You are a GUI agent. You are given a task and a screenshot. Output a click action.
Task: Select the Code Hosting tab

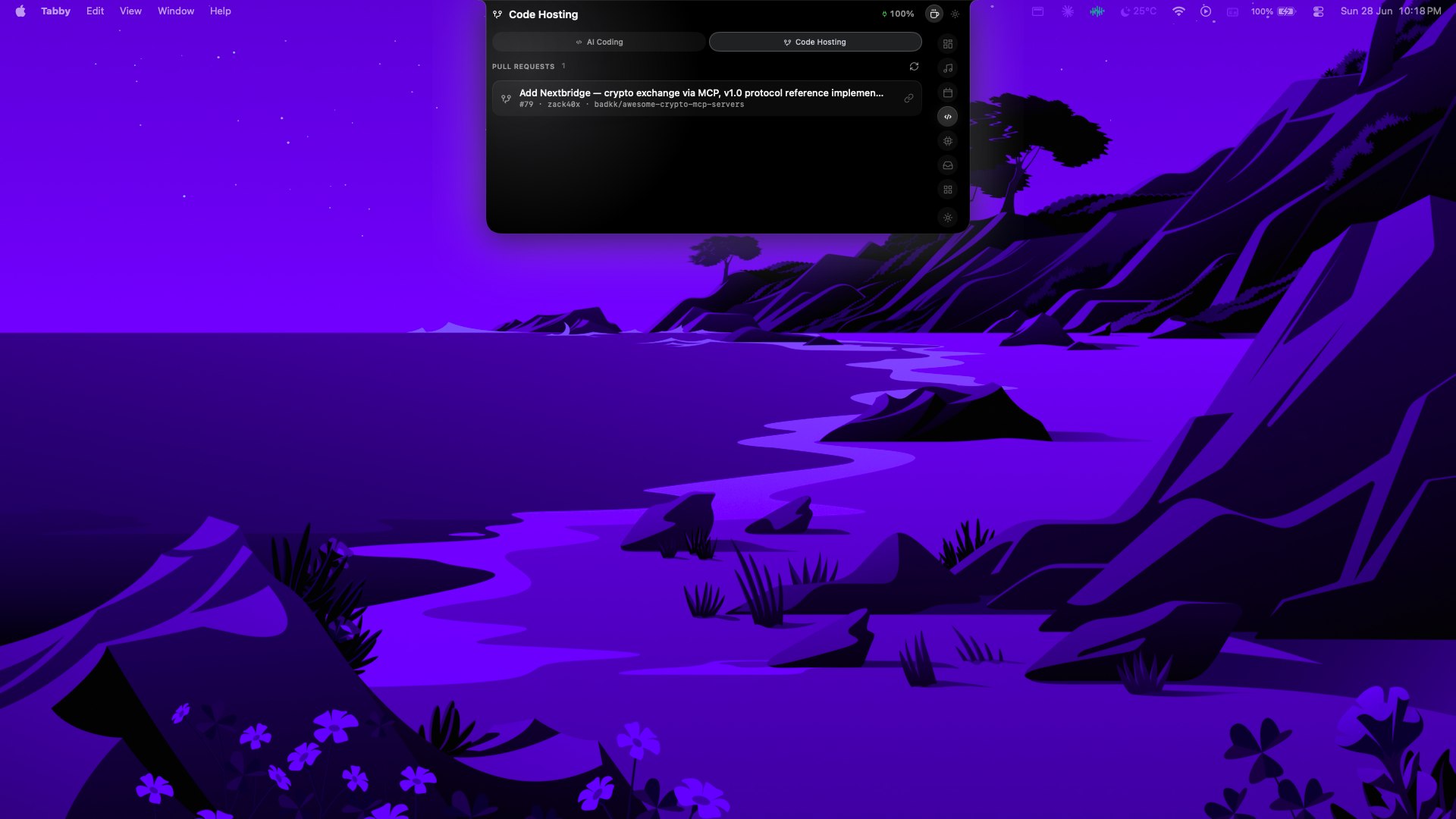coord(815,42)
